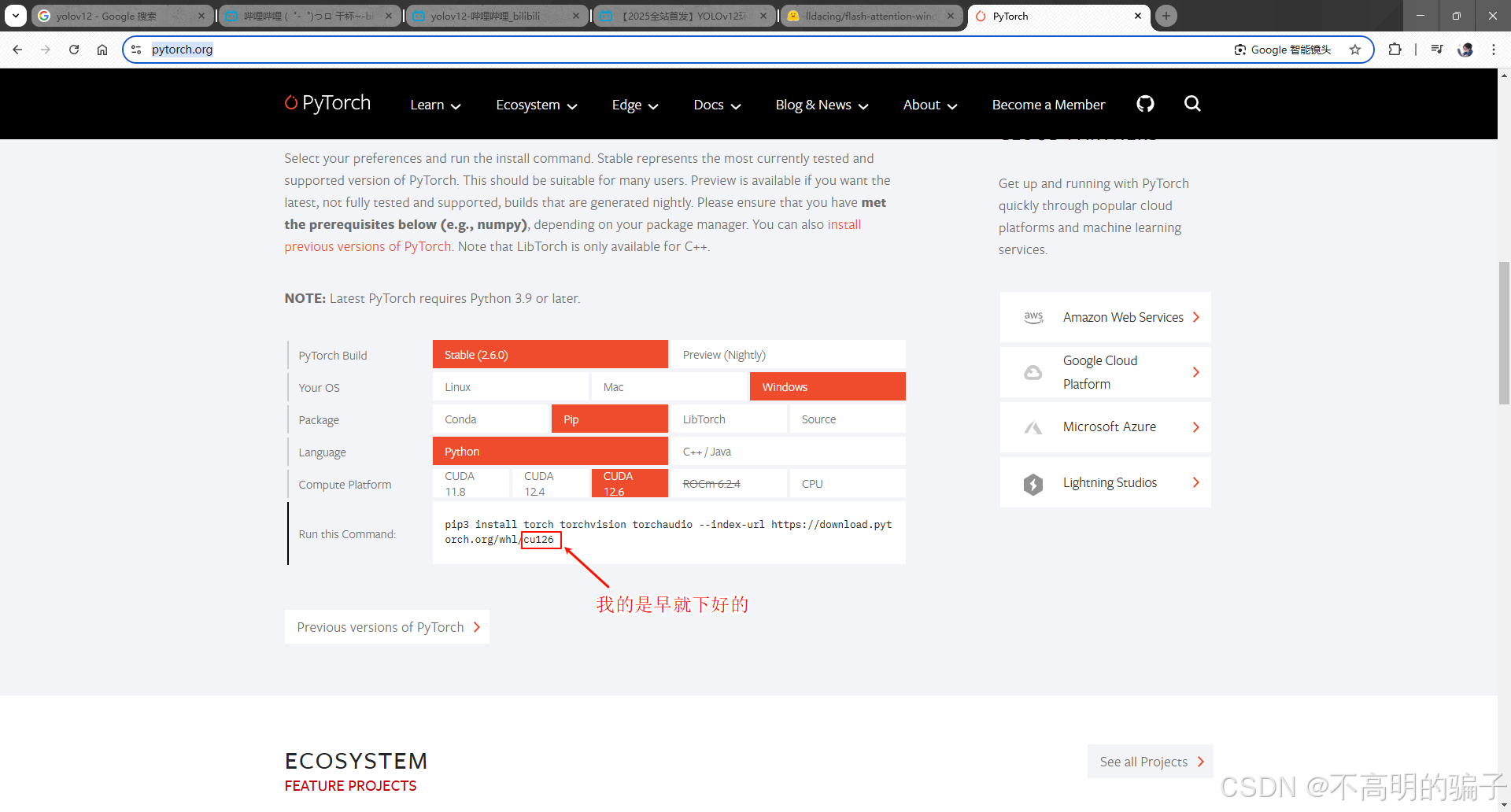This screenshot has height=812, width=1511.
Task: Click the page vertical scrollbar thumb
Action: 1504,333
